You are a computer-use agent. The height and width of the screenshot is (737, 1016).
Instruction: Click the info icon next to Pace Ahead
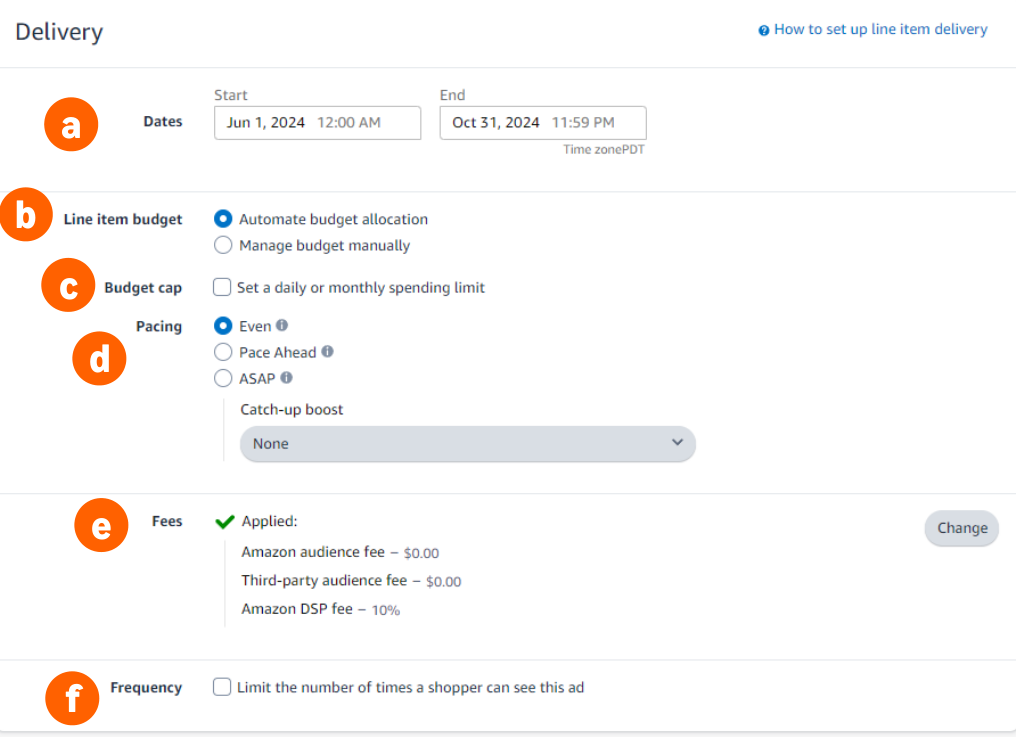[x=328, y=351]
